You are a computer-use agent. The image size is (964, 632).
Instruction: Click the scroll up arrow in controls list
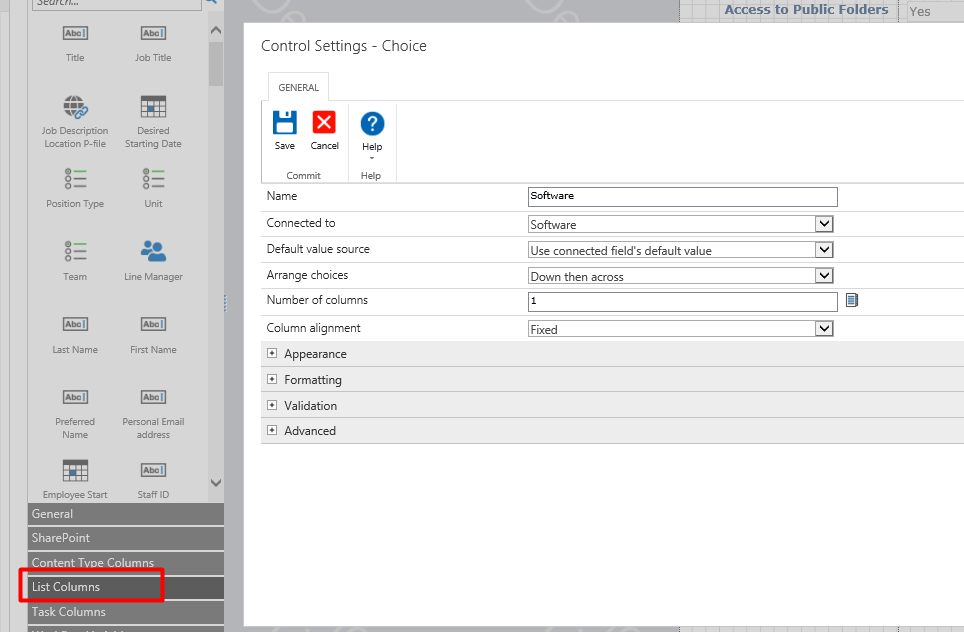216,30
